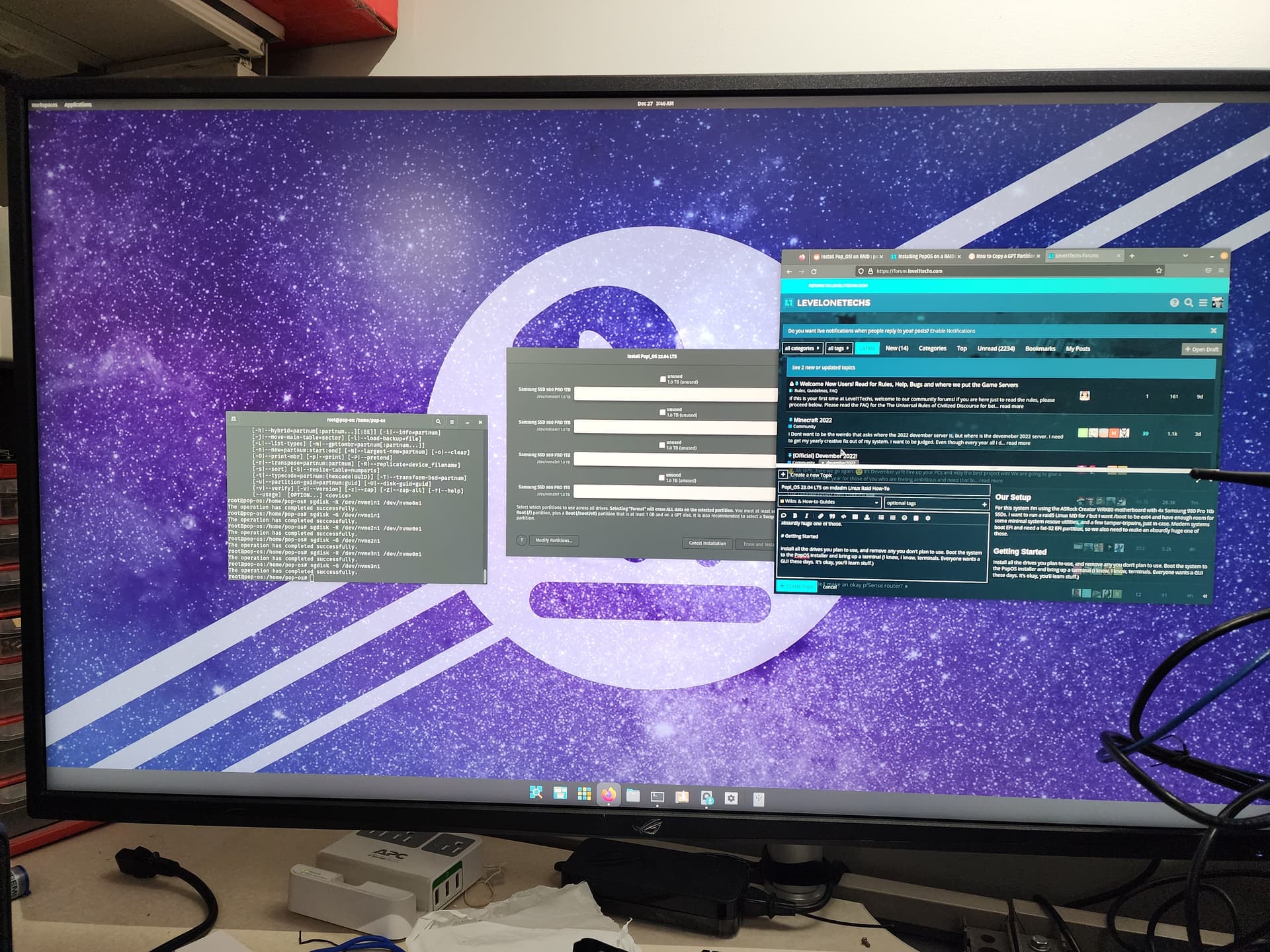Click the terminal search icon
This screenshot has height=952, width=1270.
(438, 421)
